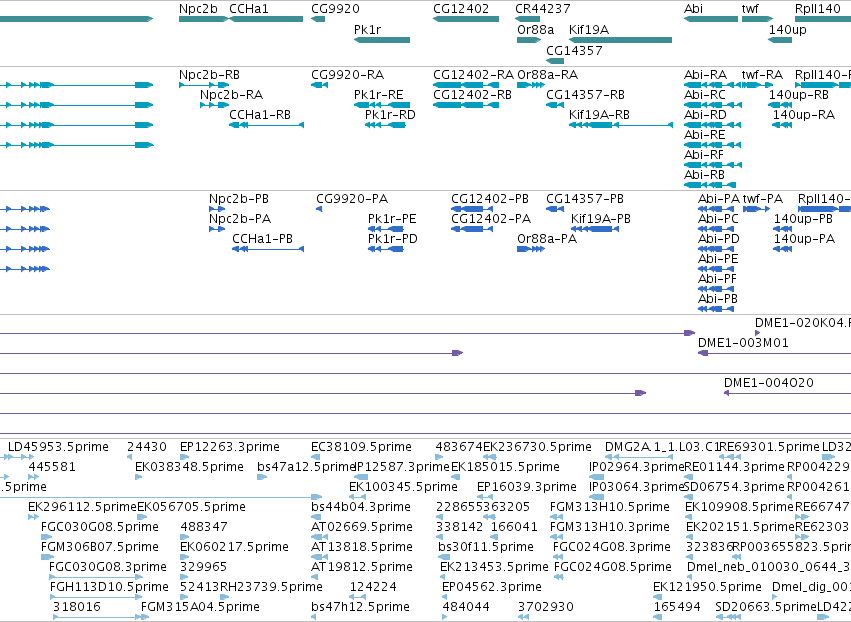Viewport: 851px width, 622px height.
Task: Click the twf gene label
Action: click(750, 9)
